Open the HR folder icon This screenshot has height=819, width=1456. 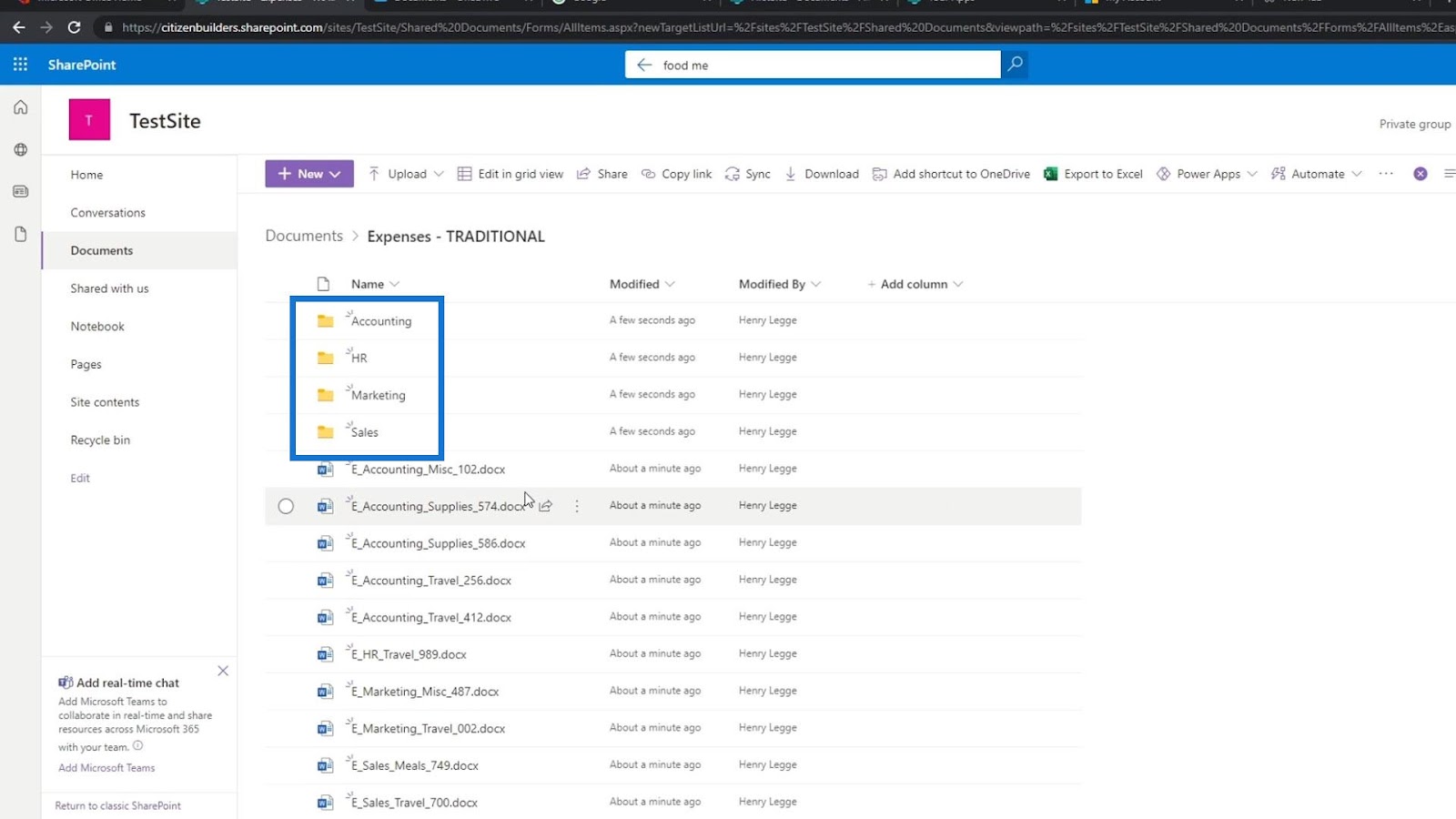[x=325, y=358]
